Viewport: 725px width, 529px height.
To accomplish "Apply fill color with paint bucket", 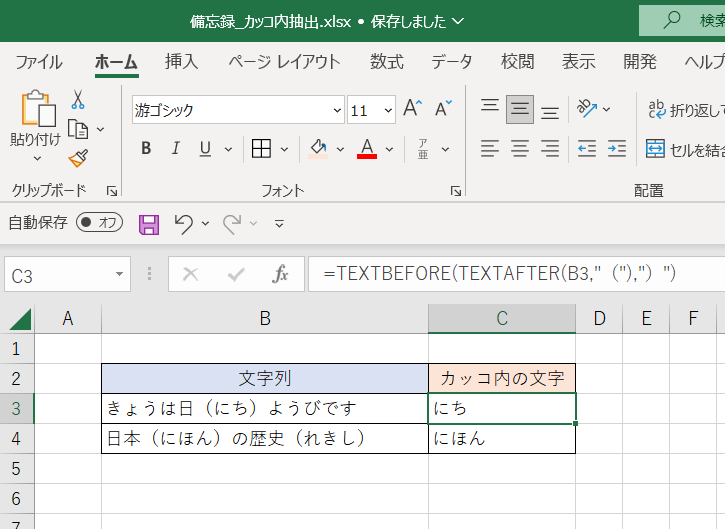I will point(318,149).
